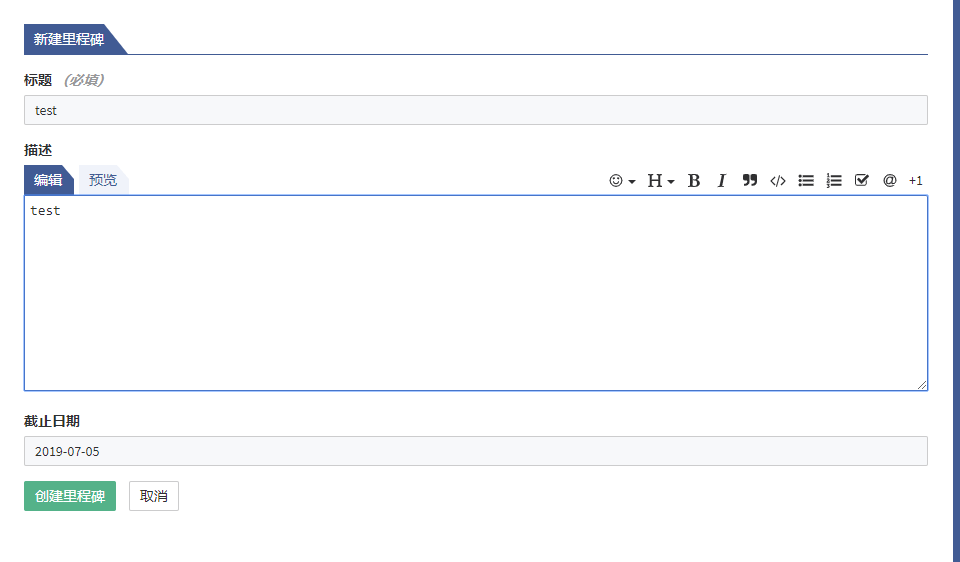Click the +1 toolbar icon
Viewport: 960px width, 562px height.
tap(916, 181)
